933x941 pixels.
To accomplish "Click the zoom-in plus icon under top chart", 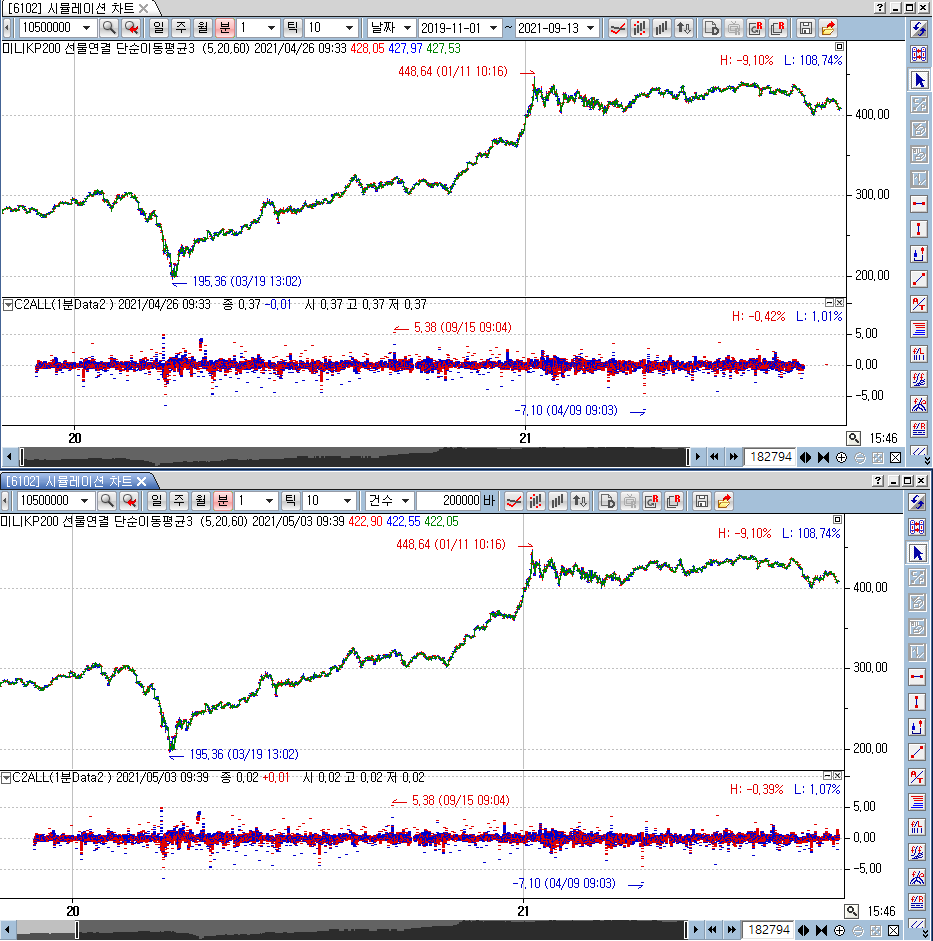I will (x=841, y=457).
